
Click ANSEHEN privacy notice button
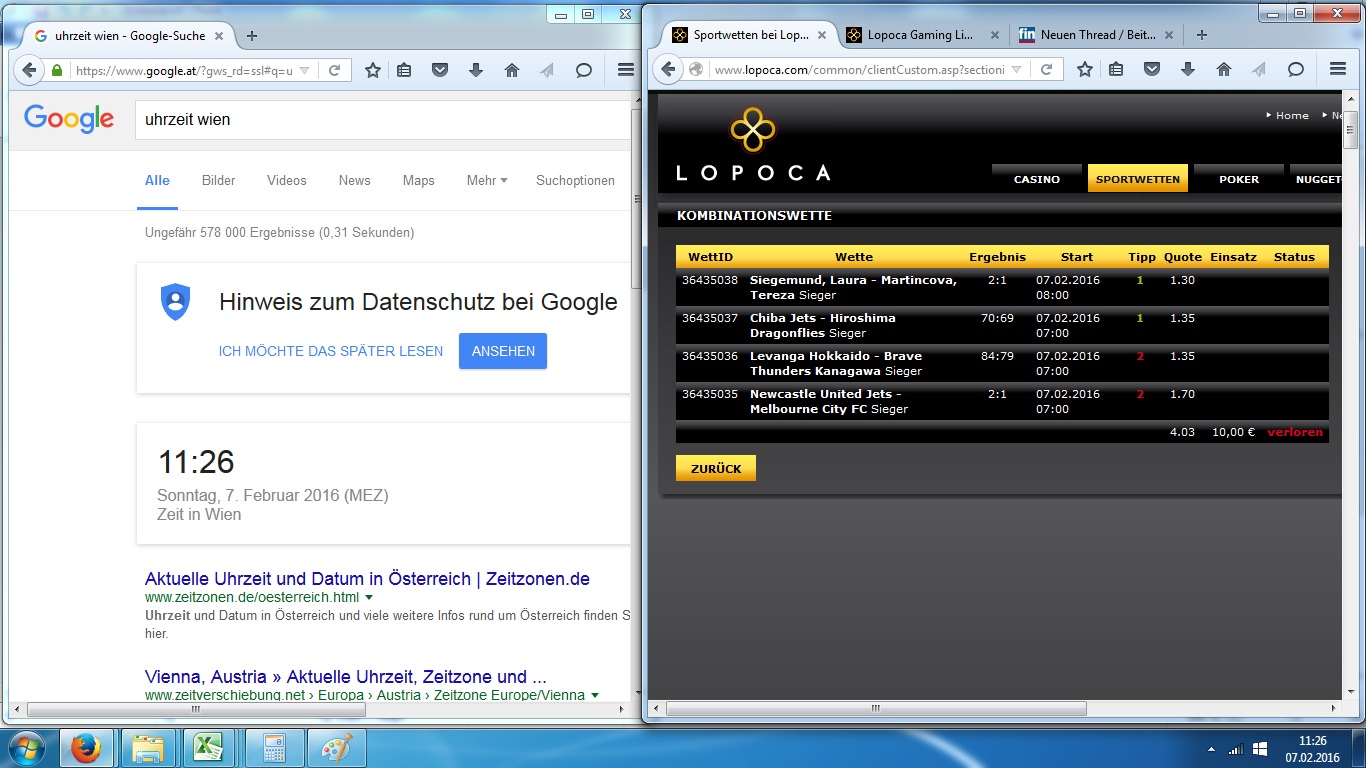coord(503,351)
